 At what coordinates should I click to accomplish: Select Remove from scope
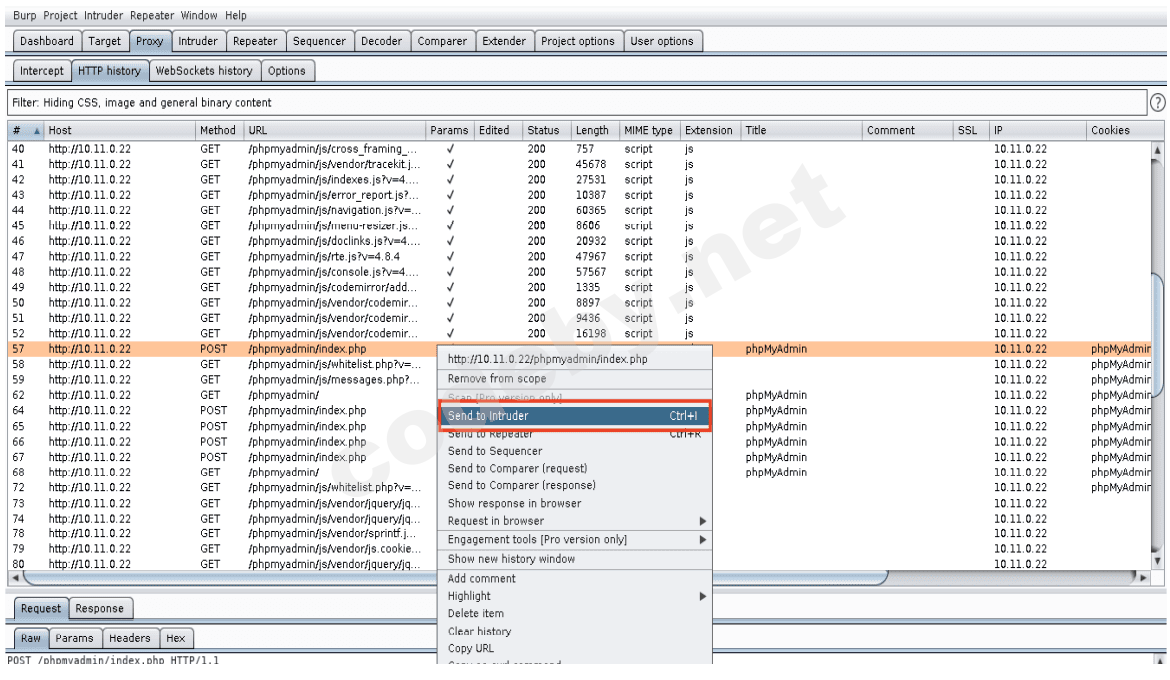573,379
